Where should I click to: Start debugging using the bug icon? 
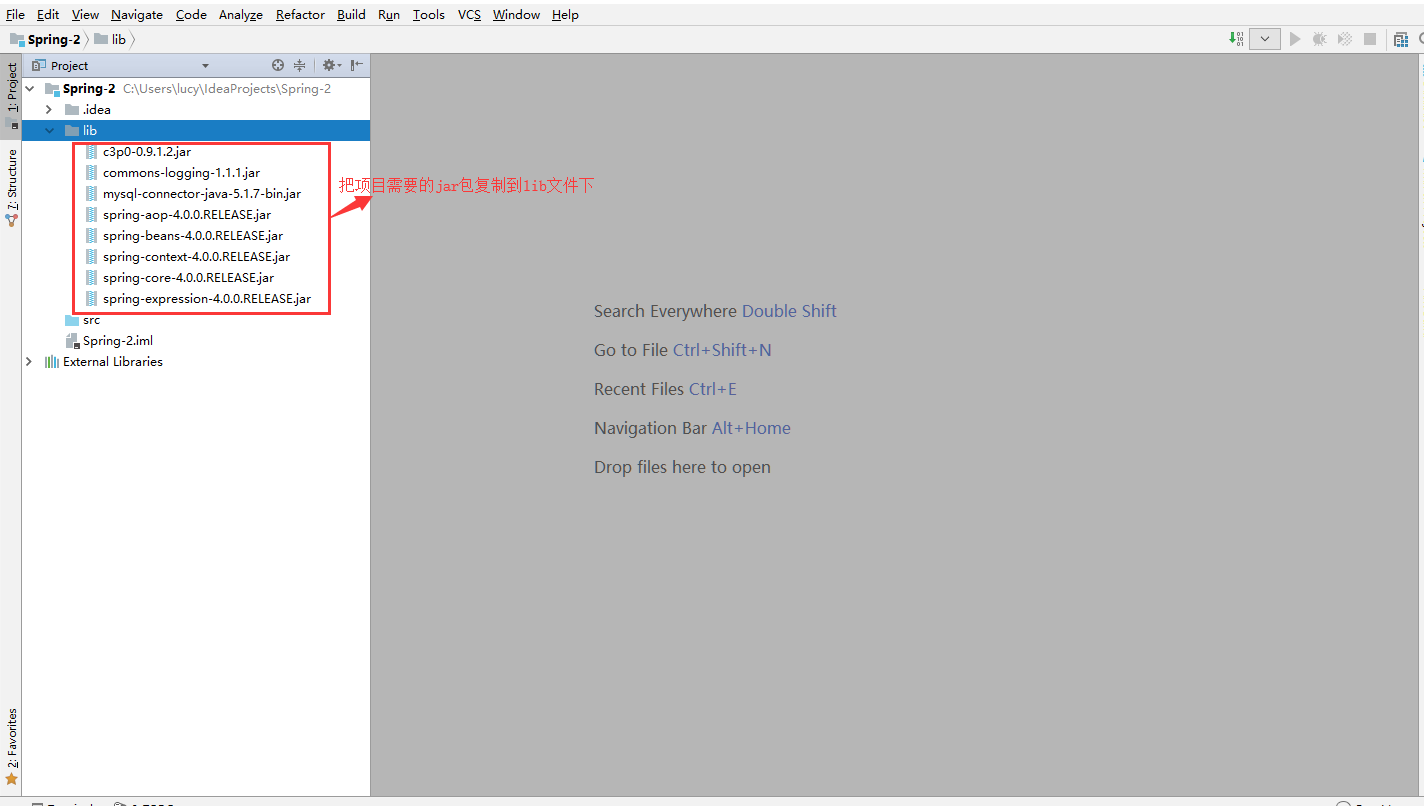(1320, 39)
